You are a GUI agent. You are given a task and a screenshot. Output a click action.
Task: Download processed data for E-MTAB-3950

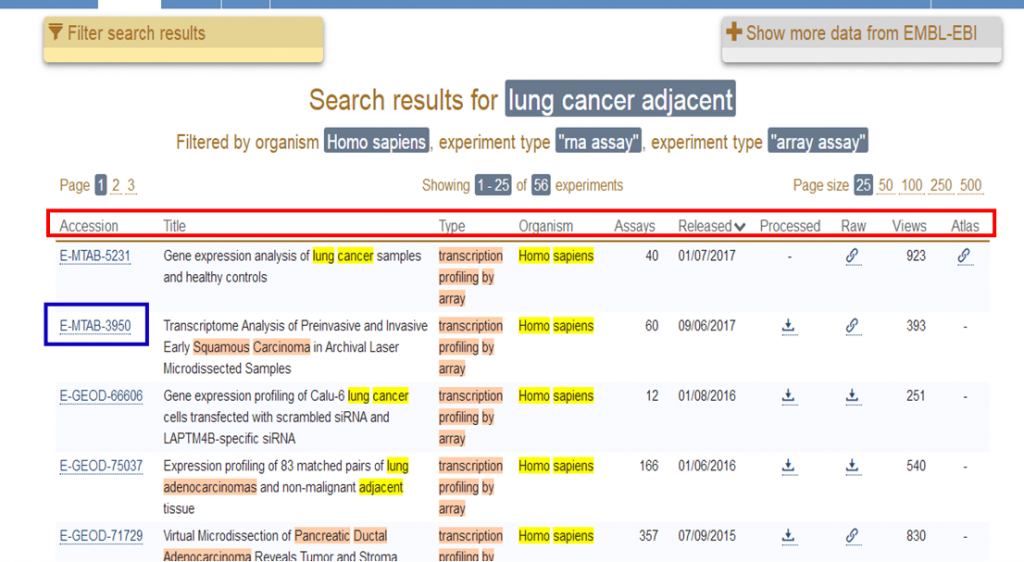788,326
